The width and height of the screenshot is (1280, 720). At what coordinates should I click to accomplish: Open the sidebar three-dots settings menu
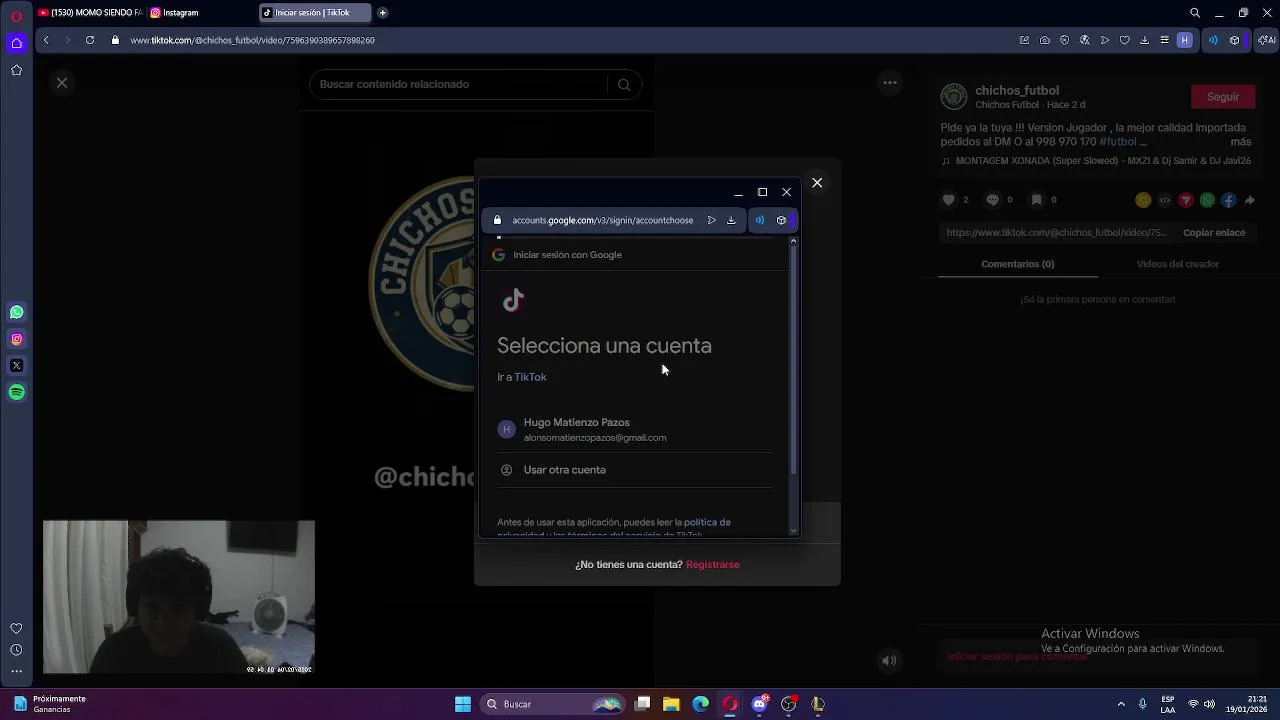(16, 671)
